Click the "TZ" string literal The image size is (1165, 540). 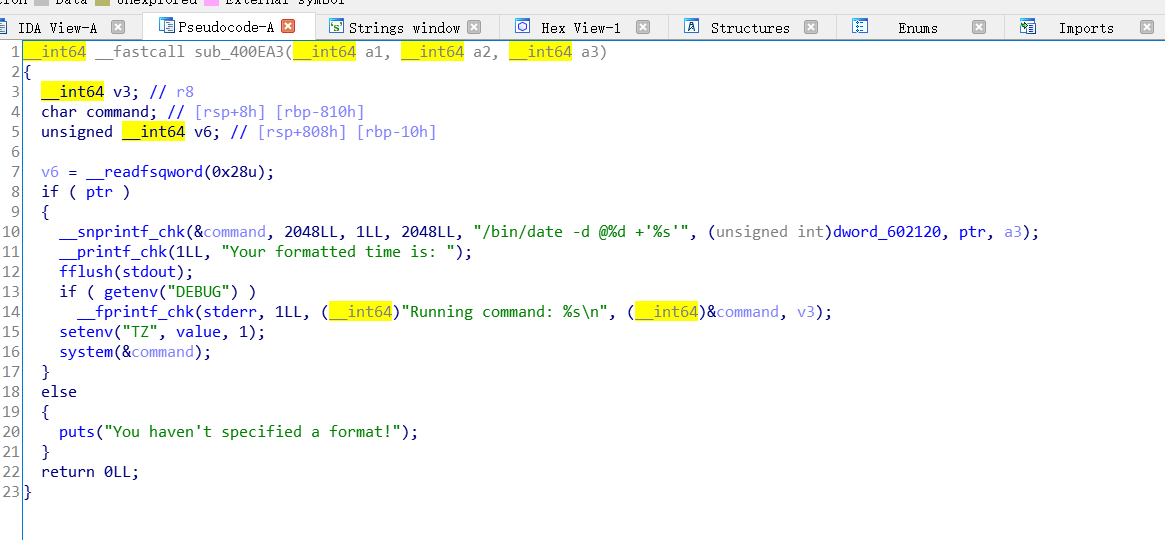click(x=140, y=332)
